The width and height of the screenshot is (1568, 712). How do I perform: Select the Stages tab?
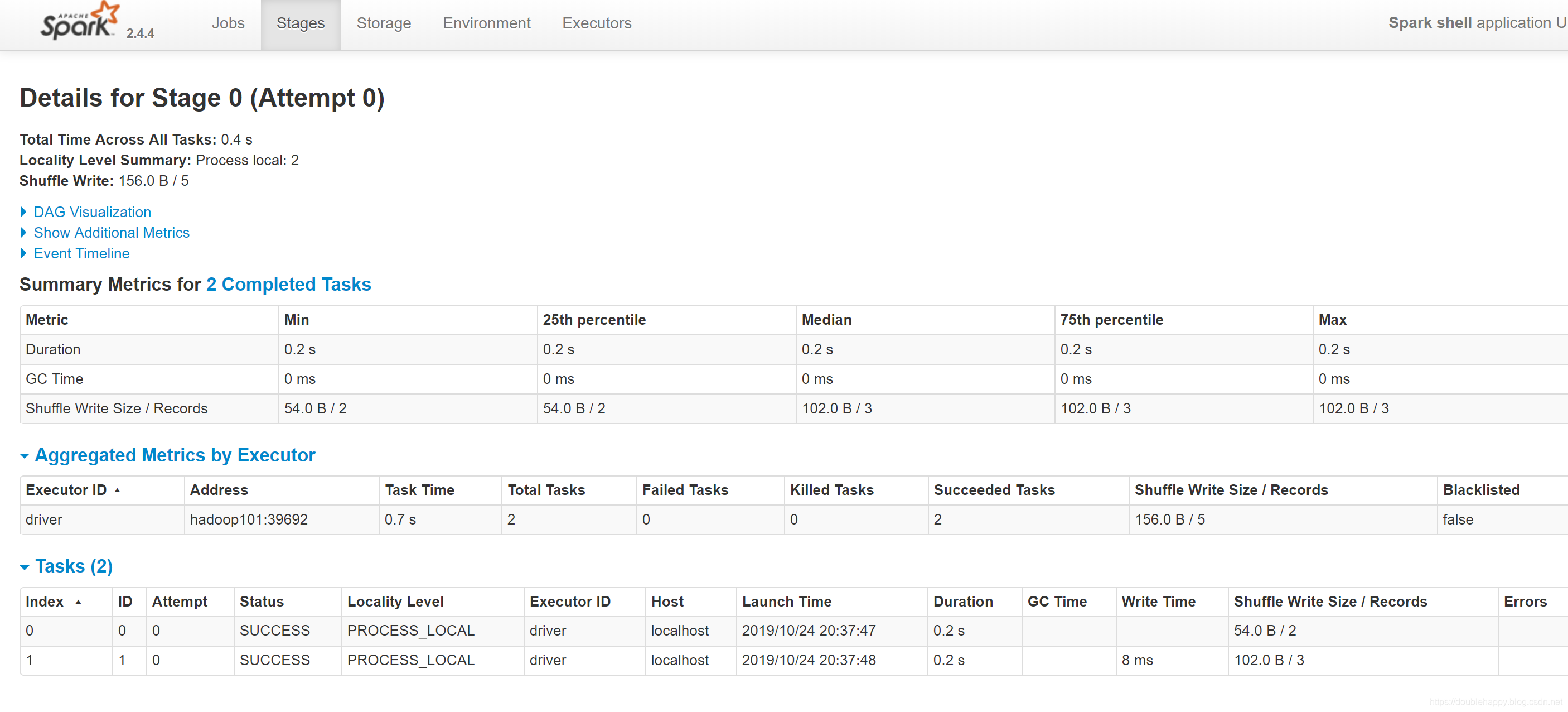click(x=300, y=23)
